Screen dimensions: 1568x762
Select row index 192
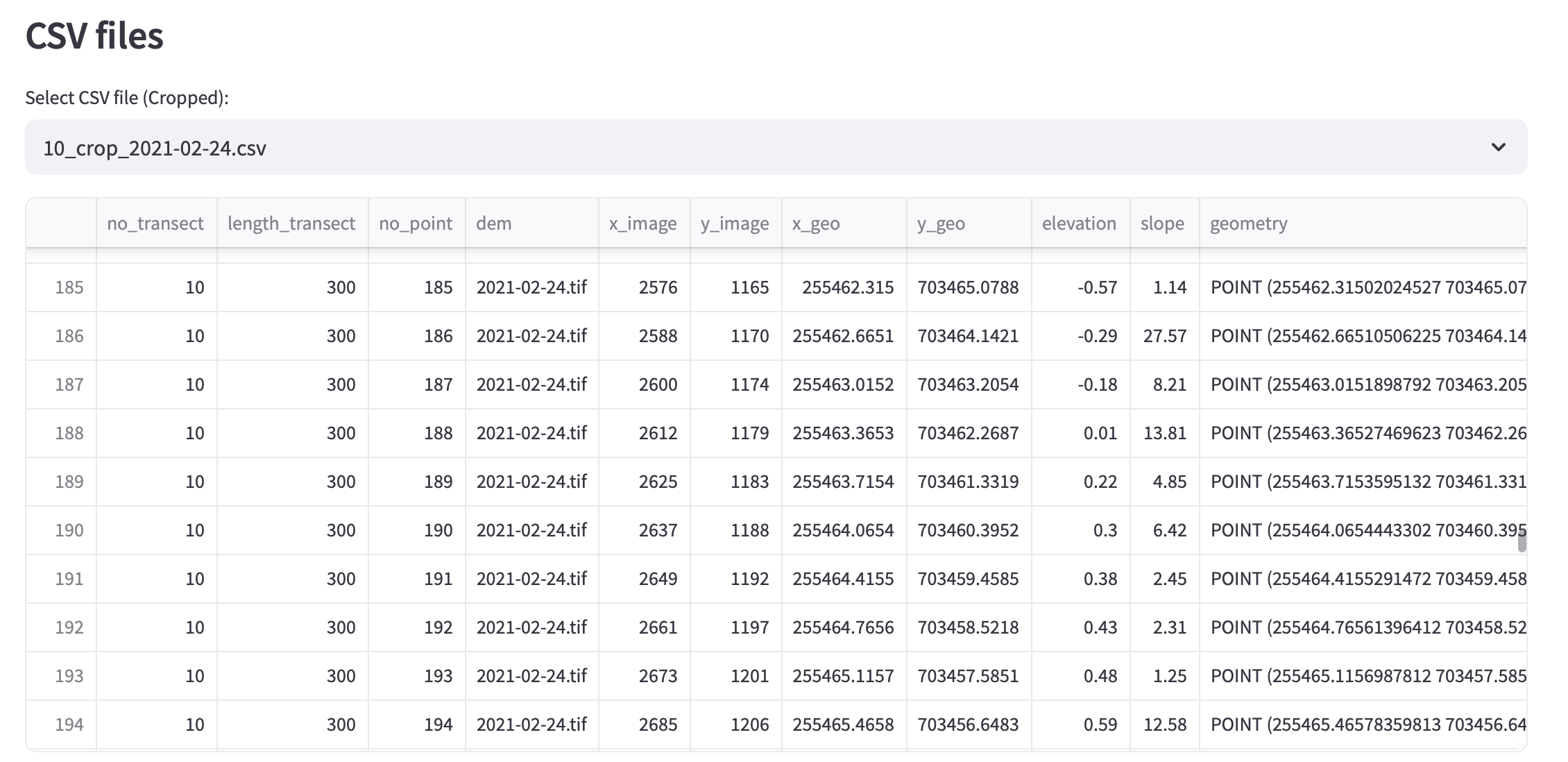(61, 627)
